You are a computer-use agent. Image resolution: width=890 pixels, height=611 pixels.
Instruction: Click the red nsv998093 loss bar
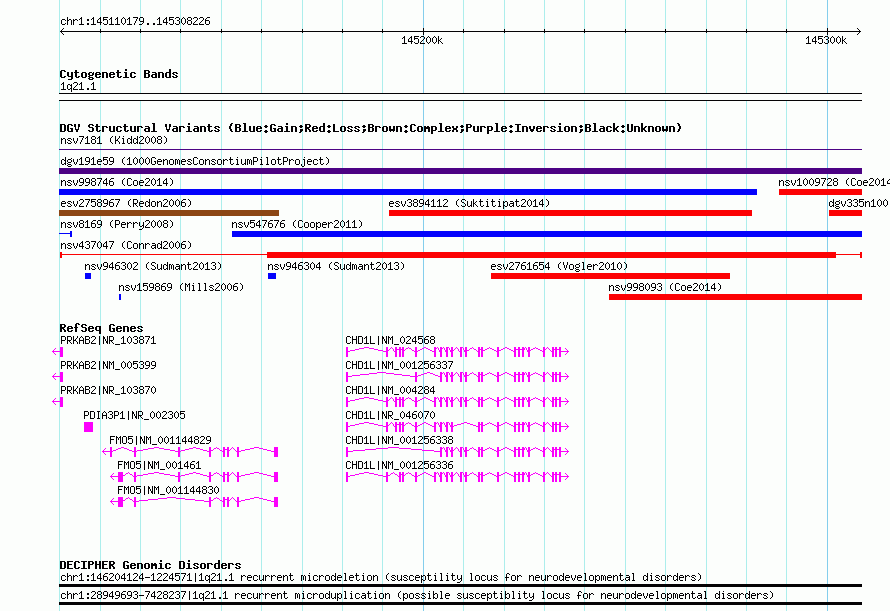736,297
